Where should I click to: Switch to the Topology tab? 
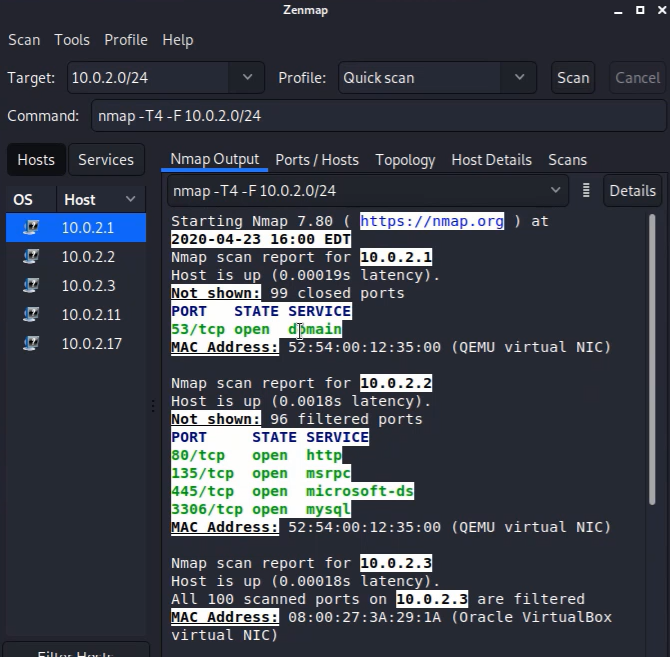pyautogui.click(x=405, y=160)
